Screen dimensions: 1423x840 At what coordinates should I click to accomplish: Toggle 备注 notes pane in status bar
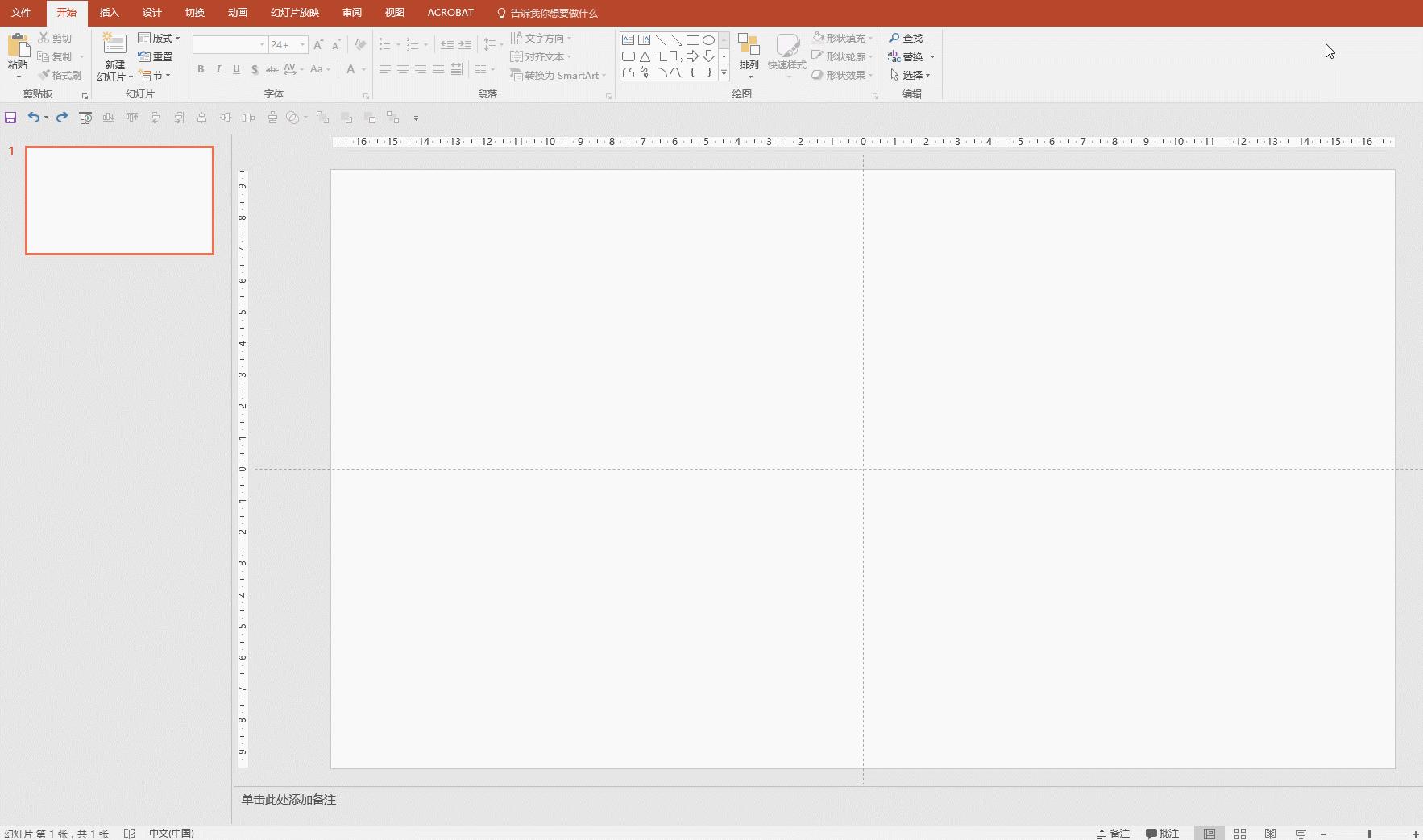tap(1114, 834)
